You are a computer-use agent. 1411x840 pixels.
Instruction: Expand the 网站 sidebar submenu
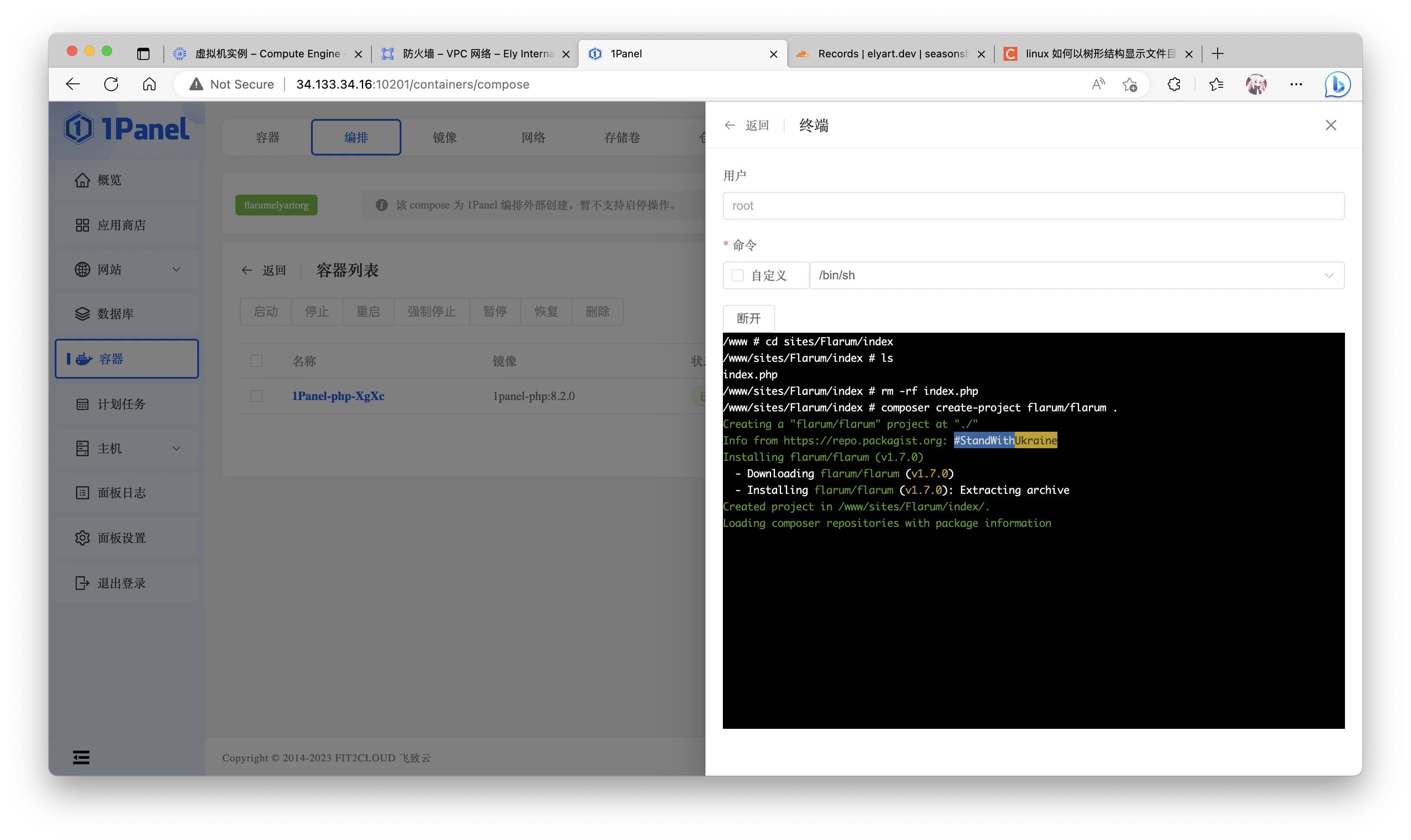click(176, 269)
